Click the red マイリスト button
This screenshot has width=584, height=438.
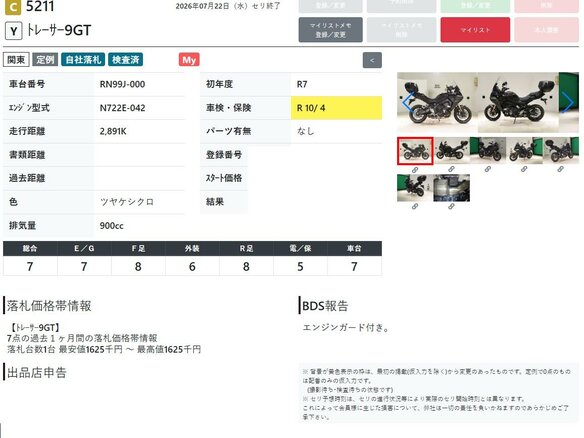475,30
